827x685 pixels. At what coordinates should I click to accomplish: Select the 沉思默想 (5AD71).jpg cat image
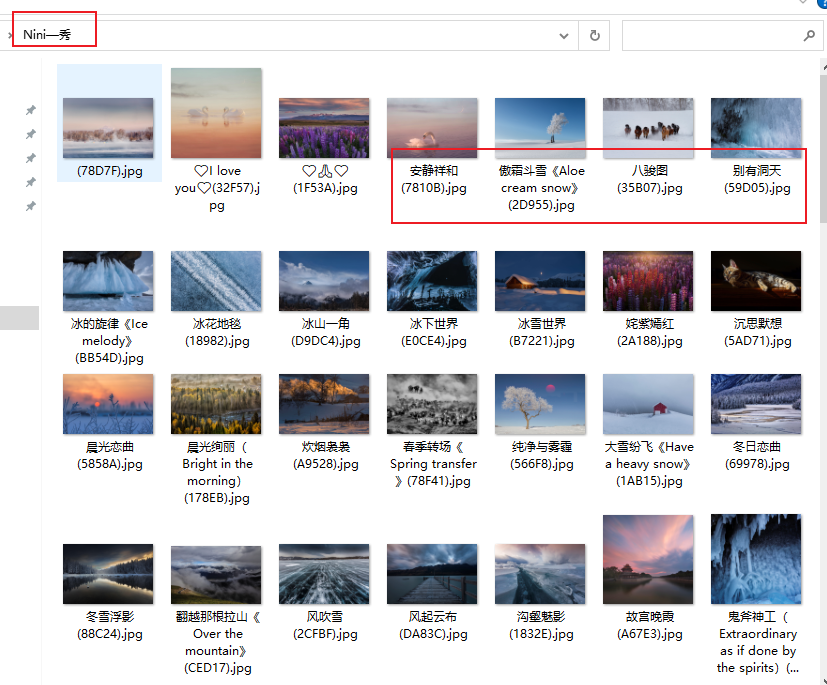(756, 281)
